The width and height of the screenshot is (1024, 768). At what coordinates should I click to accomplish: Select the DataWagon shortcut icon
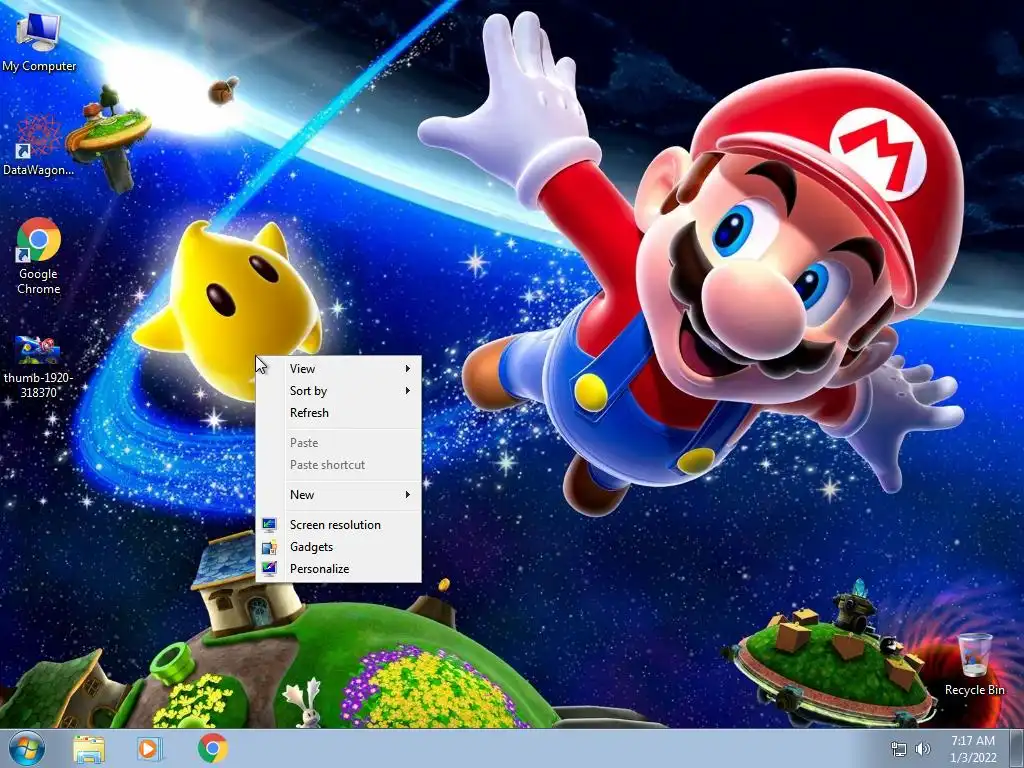pos(38,145)
